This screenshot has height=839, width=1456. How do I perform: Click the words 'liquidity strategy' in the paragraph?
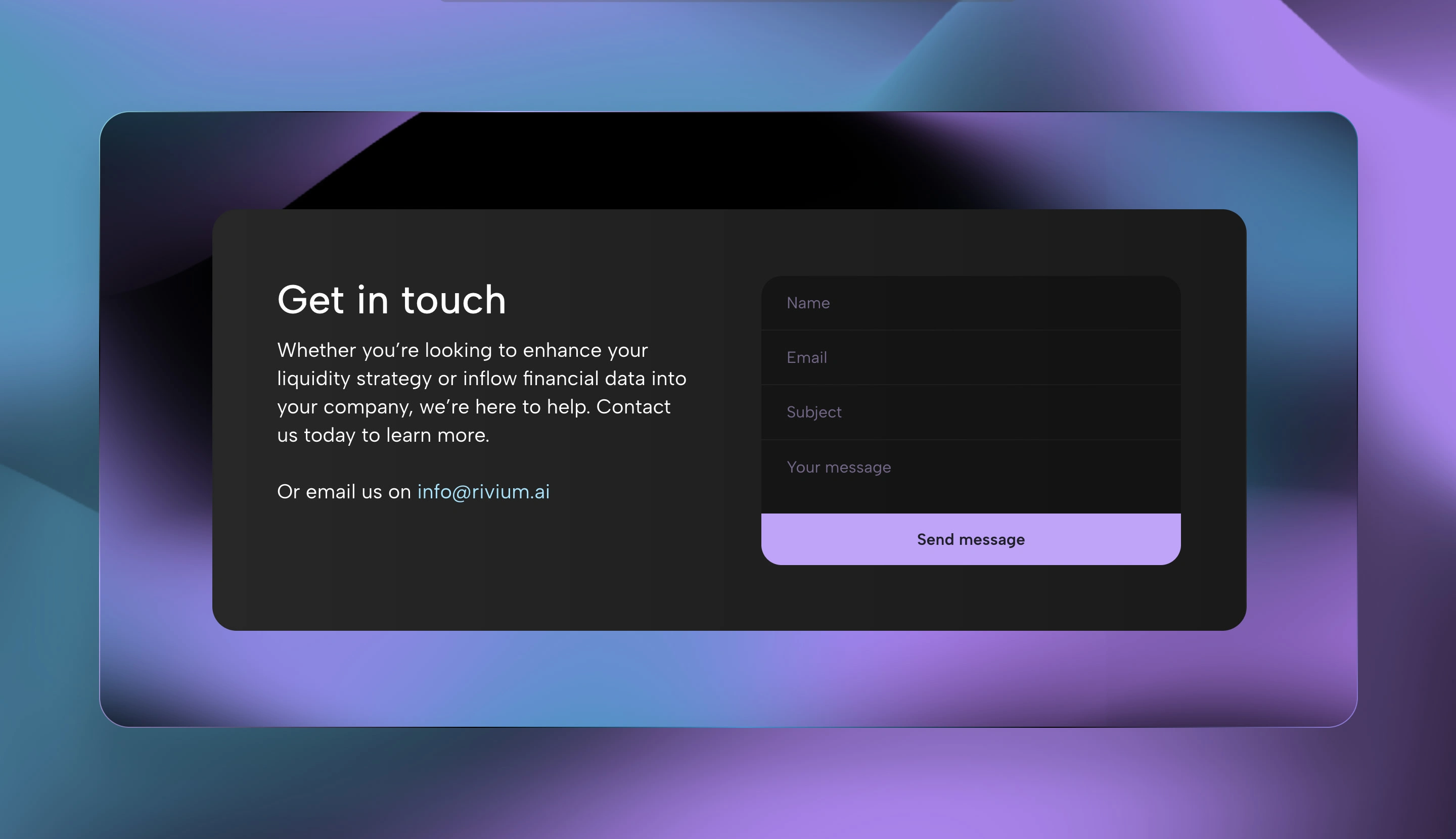click(x=354, y=379)
